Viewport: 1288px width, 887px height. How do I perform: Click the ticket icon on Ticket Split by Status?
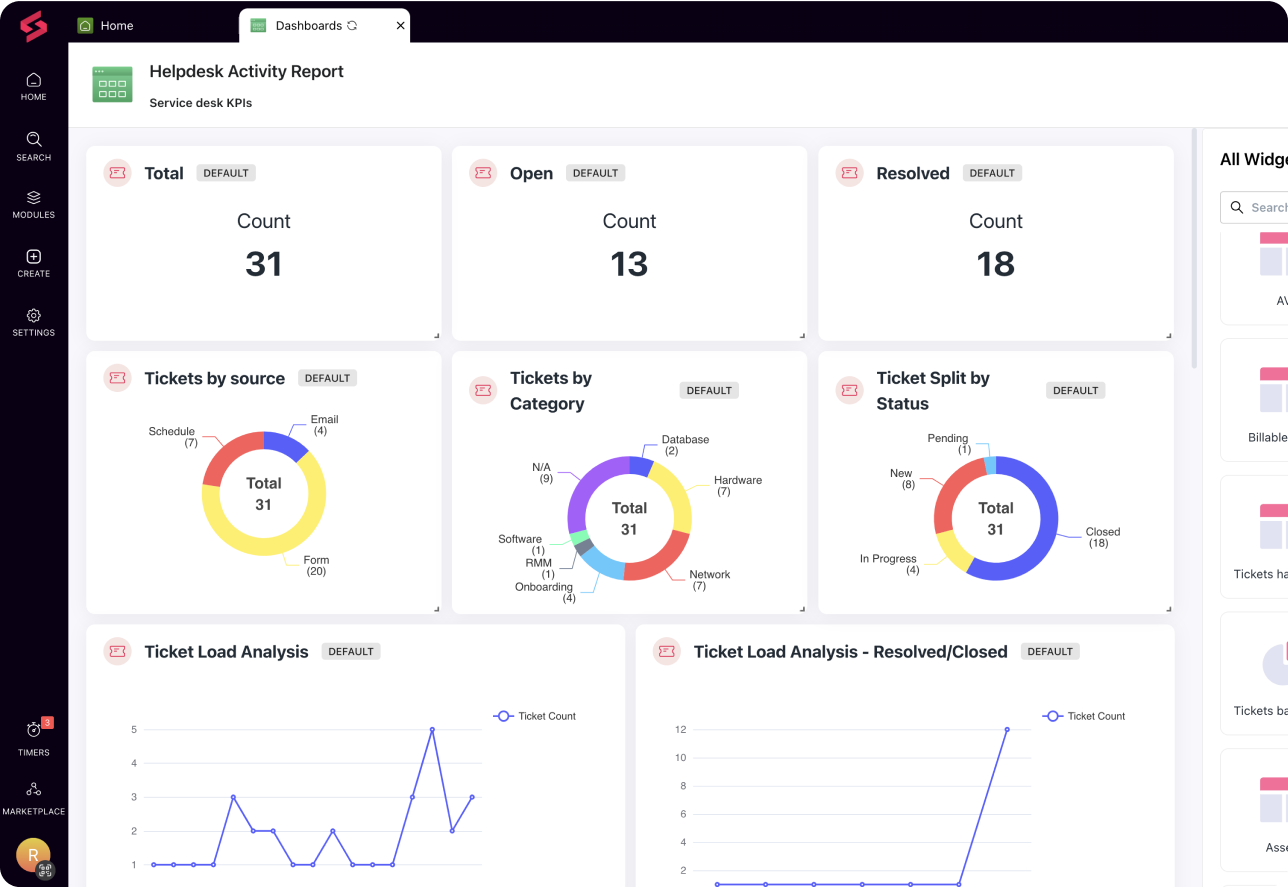(849, 390)
